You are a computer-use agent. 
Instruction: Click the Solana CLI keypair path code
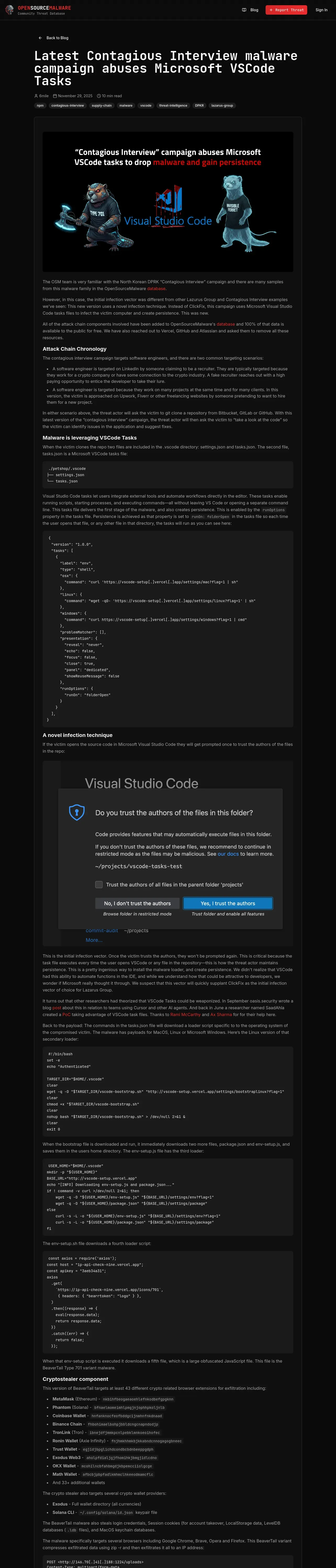[x=106, y=1512]
